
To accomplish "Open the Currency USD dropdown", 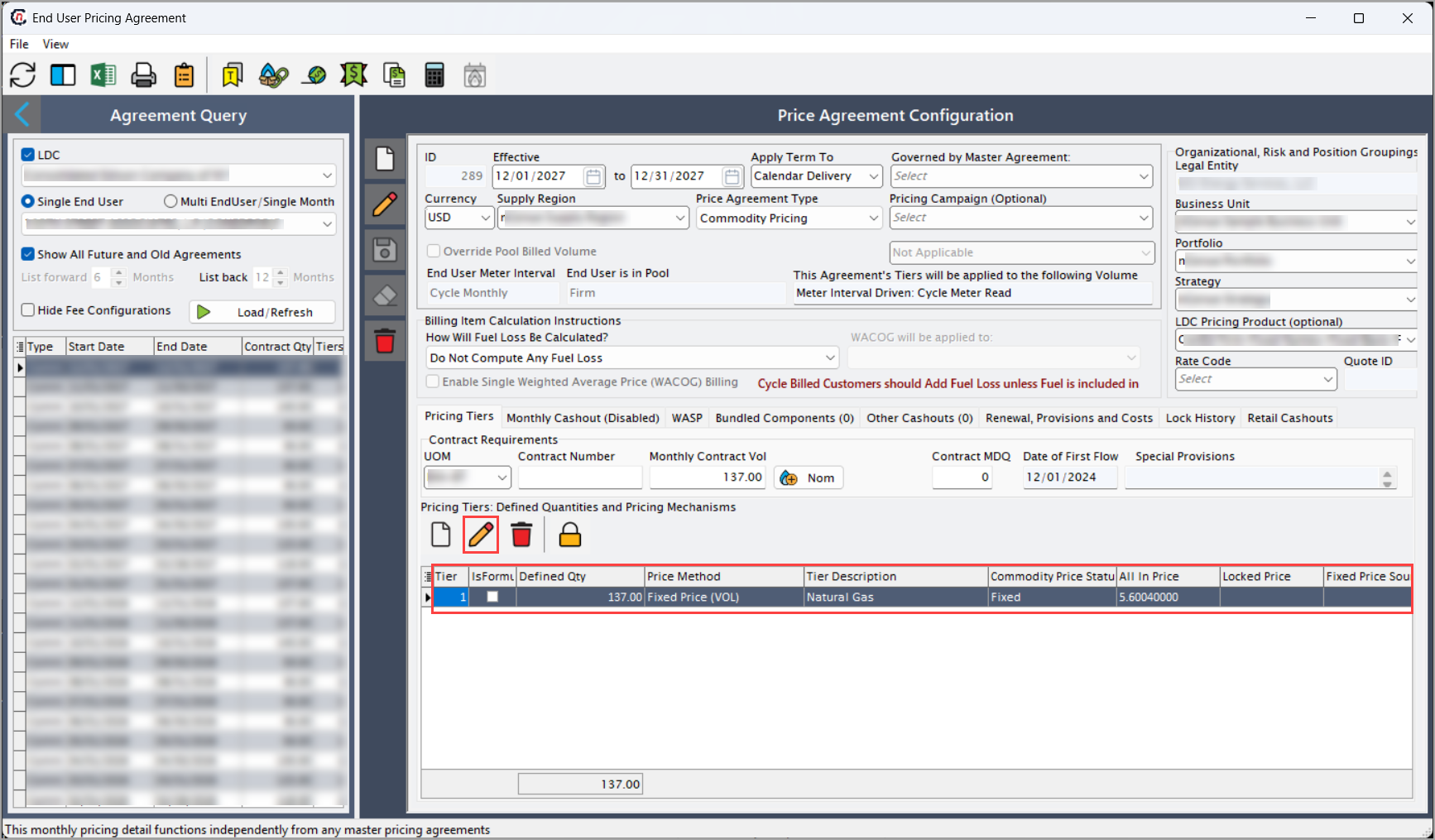I will coord(485,218).
